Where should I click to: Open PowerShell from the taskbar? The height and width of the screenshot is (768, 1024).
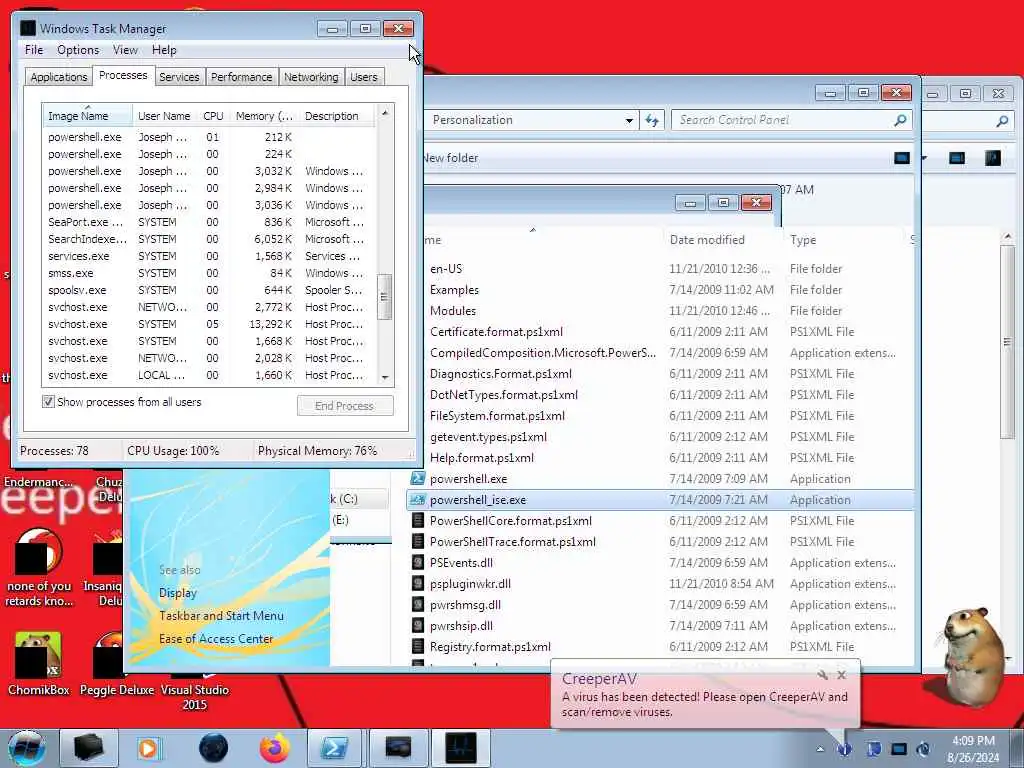pyautogui.click(x=334, y=748)
